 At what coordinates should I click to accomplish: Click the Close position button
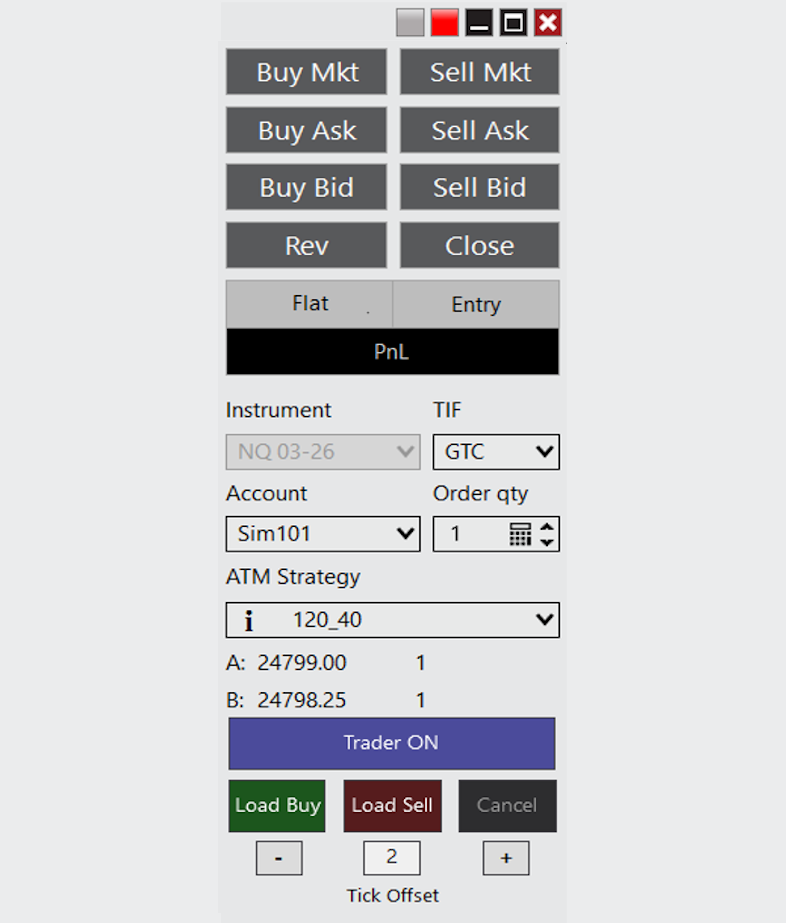click(479, 246)
